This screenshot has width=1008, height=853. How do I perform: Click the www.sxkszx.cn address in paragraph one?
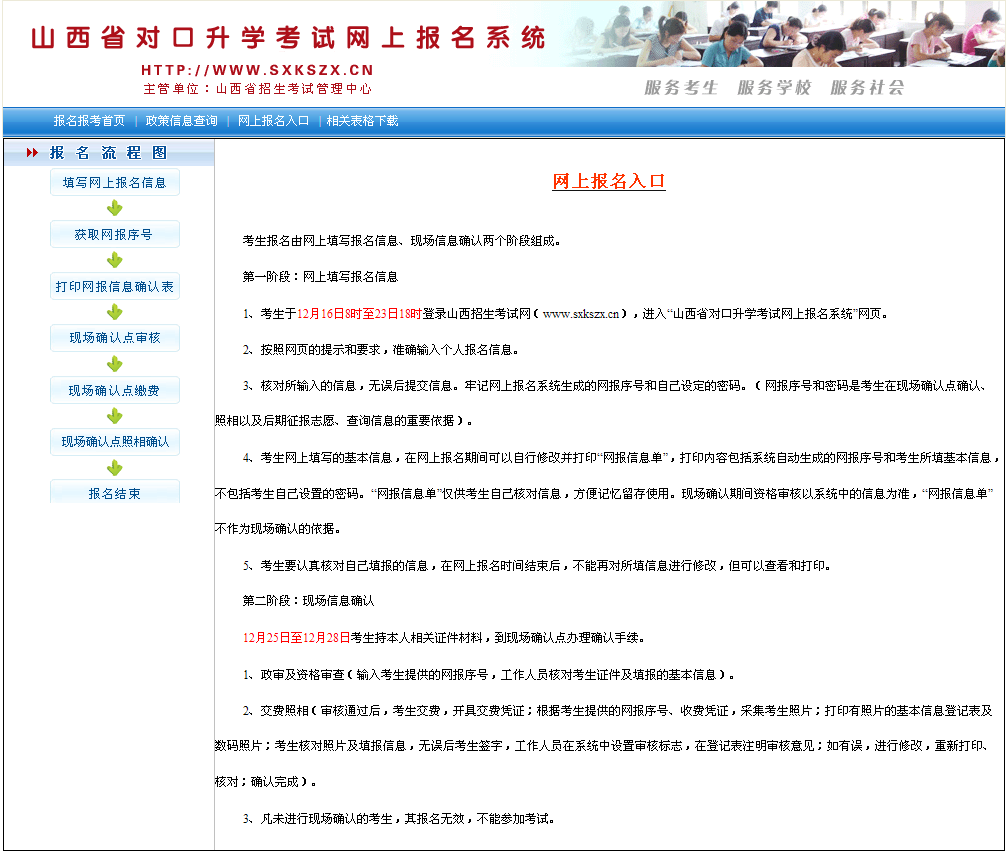(x=581, y=313)
